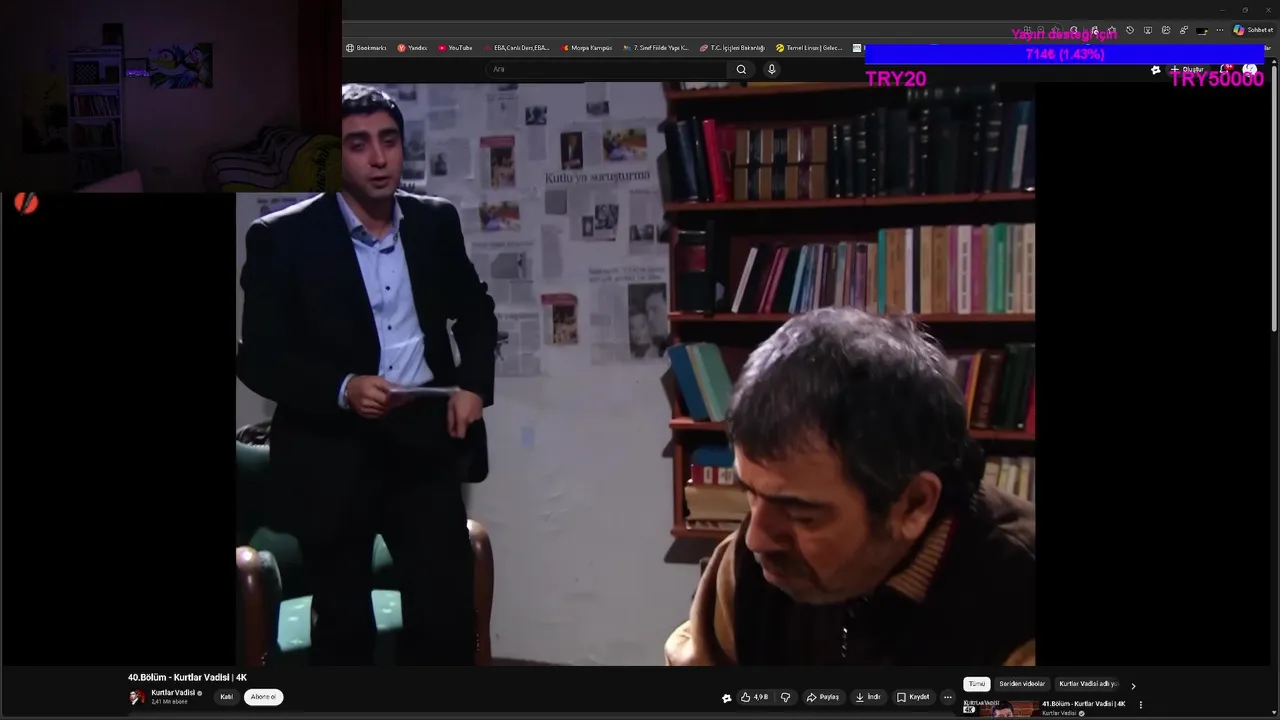Open the Yandex bookmark
Image resolution: width=1280 pixels, height=720 pixels.
(x=412, y=48)
